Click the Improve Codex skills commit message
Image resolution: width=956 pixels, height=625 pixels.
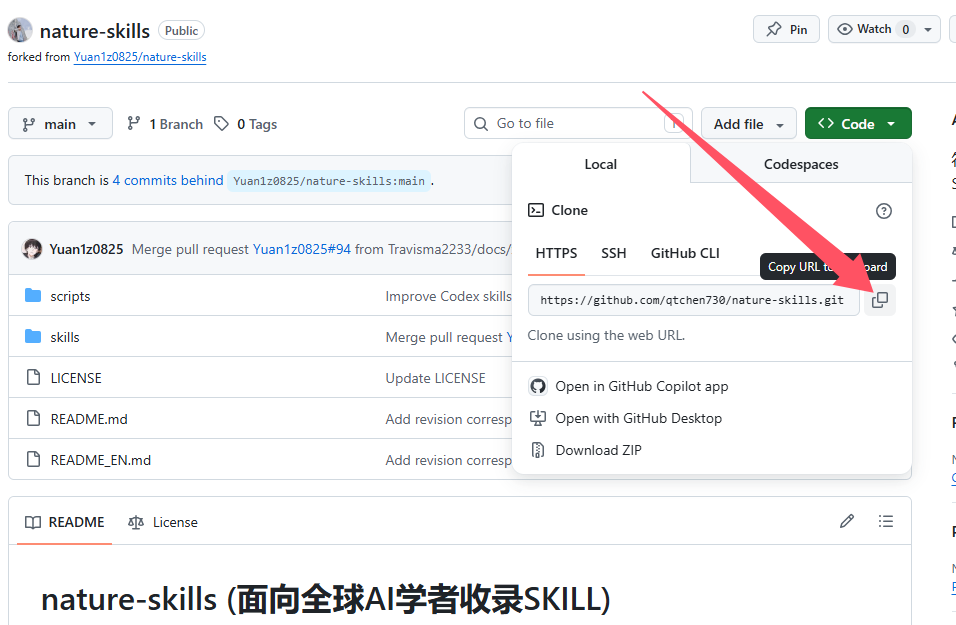point(448,296)
